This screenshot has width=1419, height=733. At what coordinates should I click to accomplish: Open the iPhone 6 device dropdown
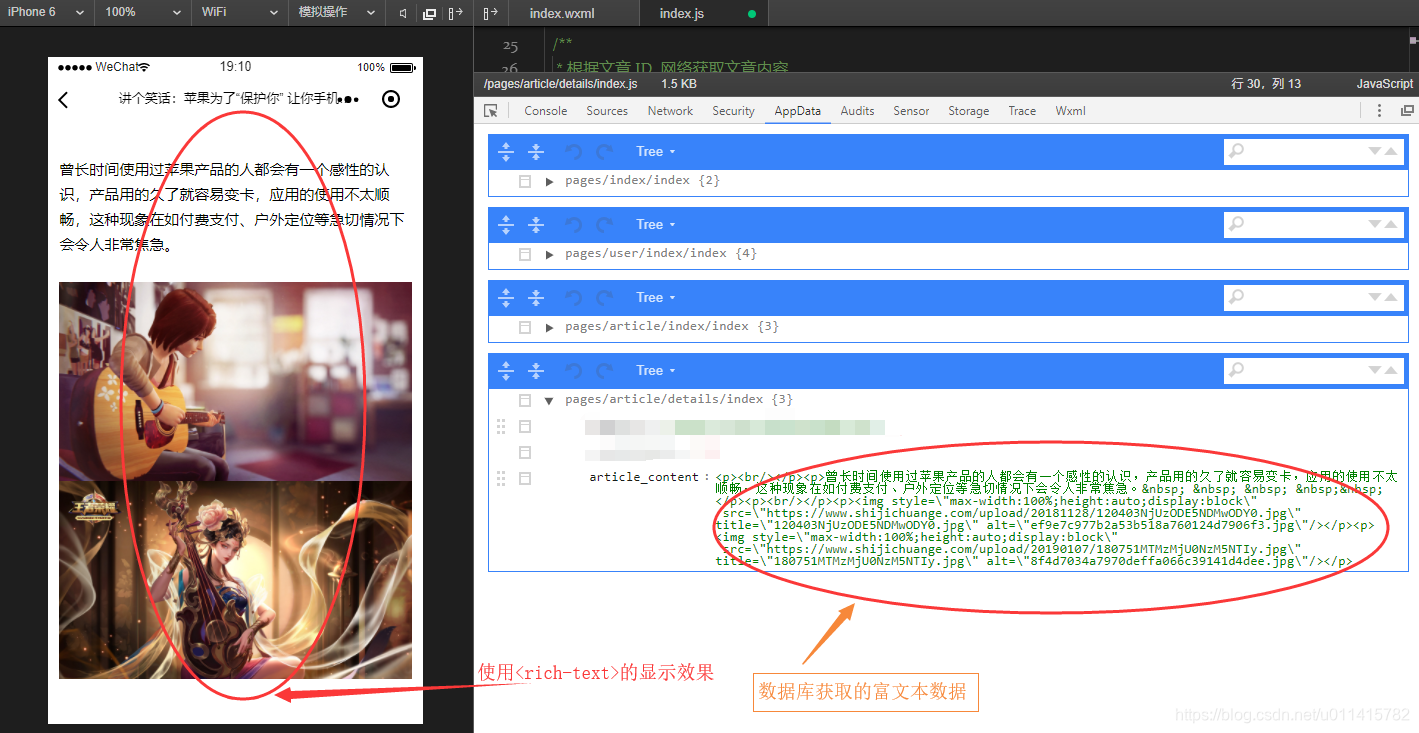coord(47,13)
